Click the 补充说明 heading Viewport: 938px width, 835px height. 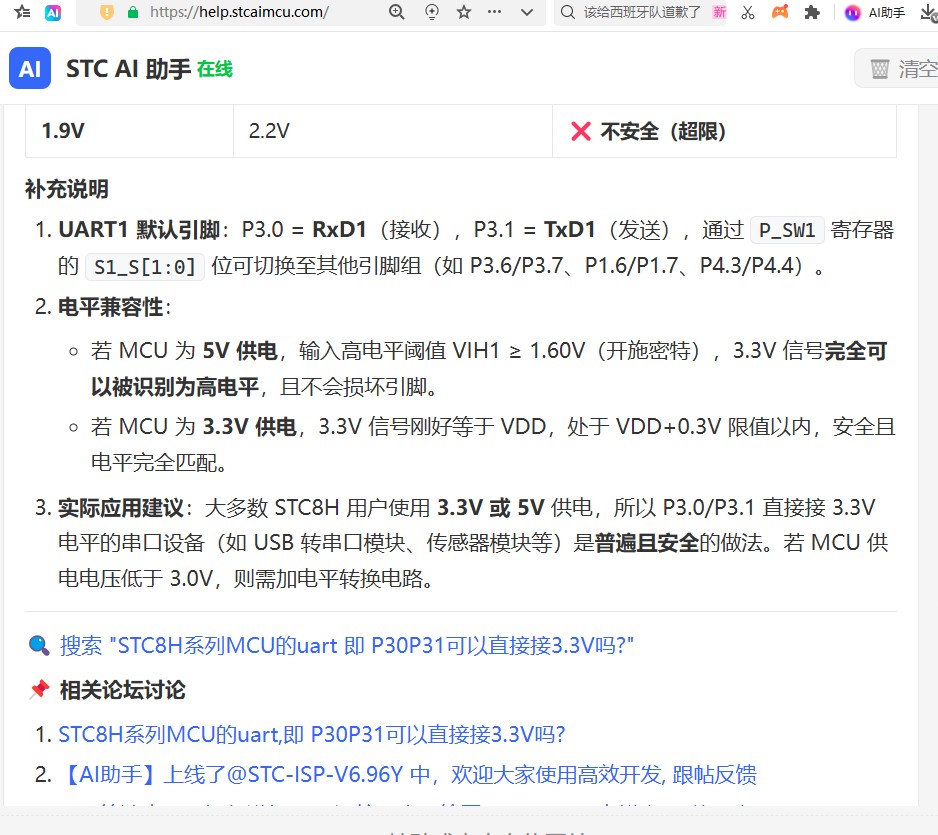(x=66, y=189)
